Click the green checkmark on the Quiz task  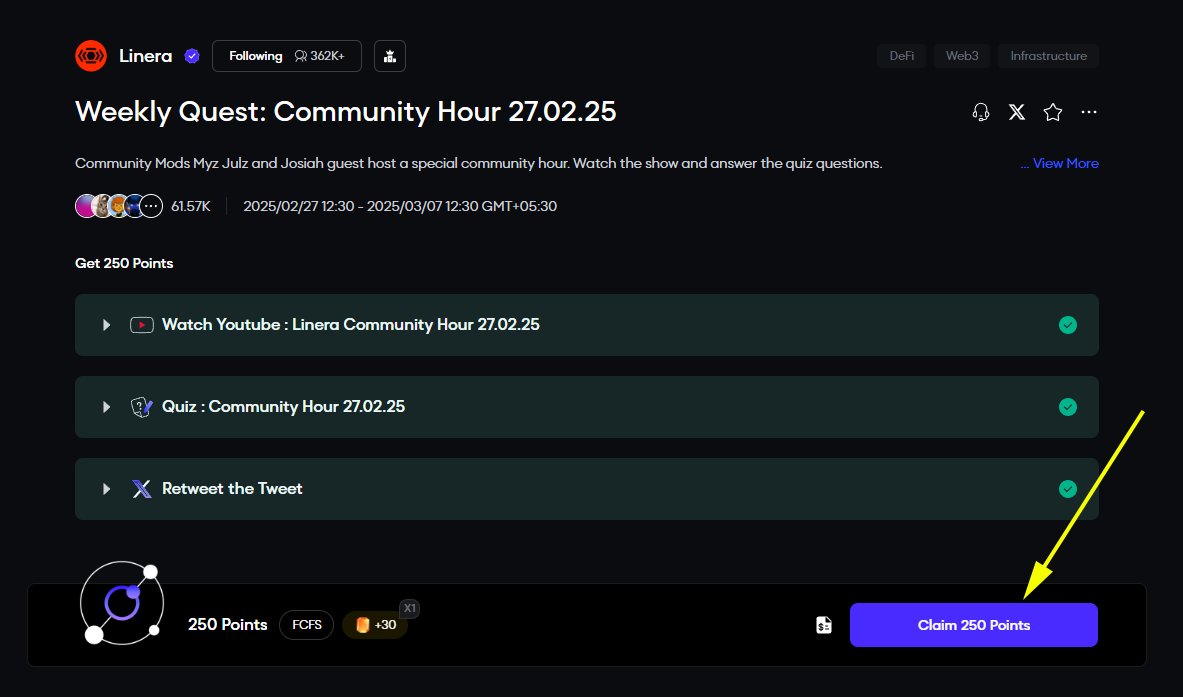[1068, 407]
